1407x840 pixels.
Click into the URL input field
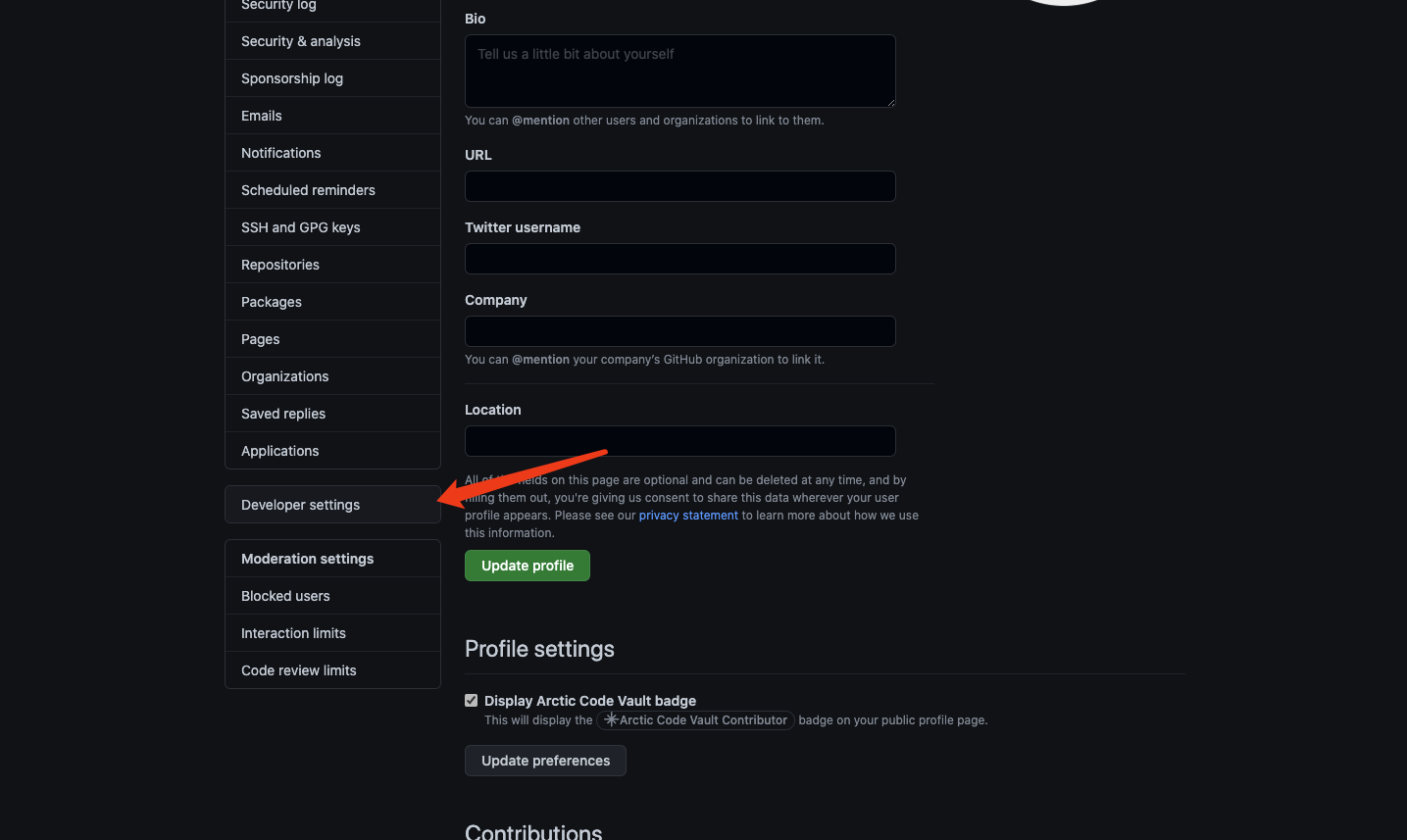tap(679, 186)
